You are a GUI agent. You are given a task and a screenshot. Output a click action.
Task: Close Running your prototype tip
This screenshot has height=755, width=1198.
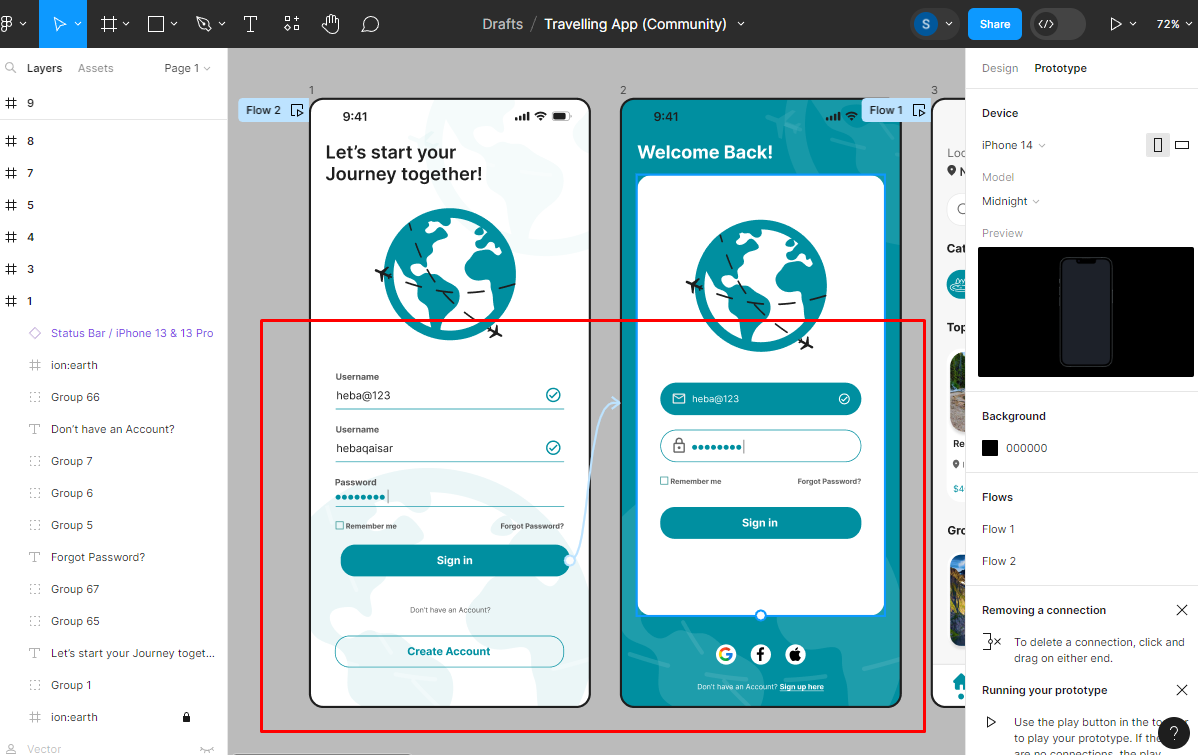point(1182,690)
